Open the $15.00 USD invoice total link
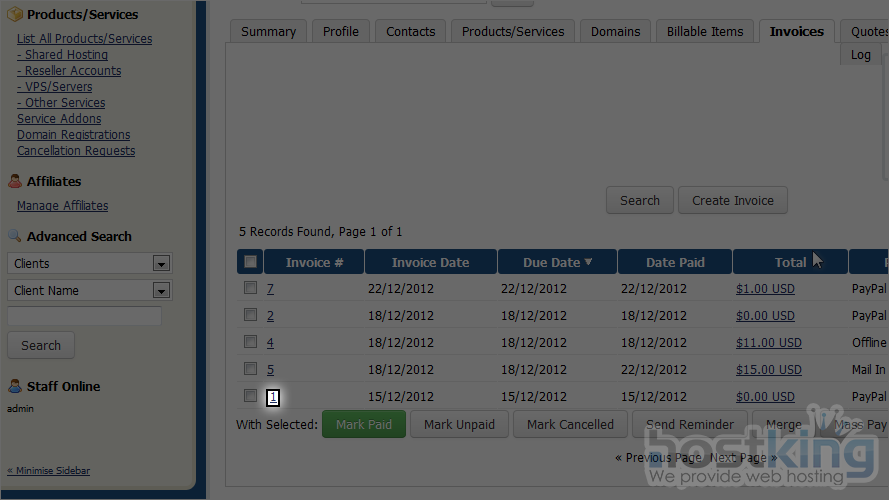Viewport: 889px width, 500px height. [768, 369]
